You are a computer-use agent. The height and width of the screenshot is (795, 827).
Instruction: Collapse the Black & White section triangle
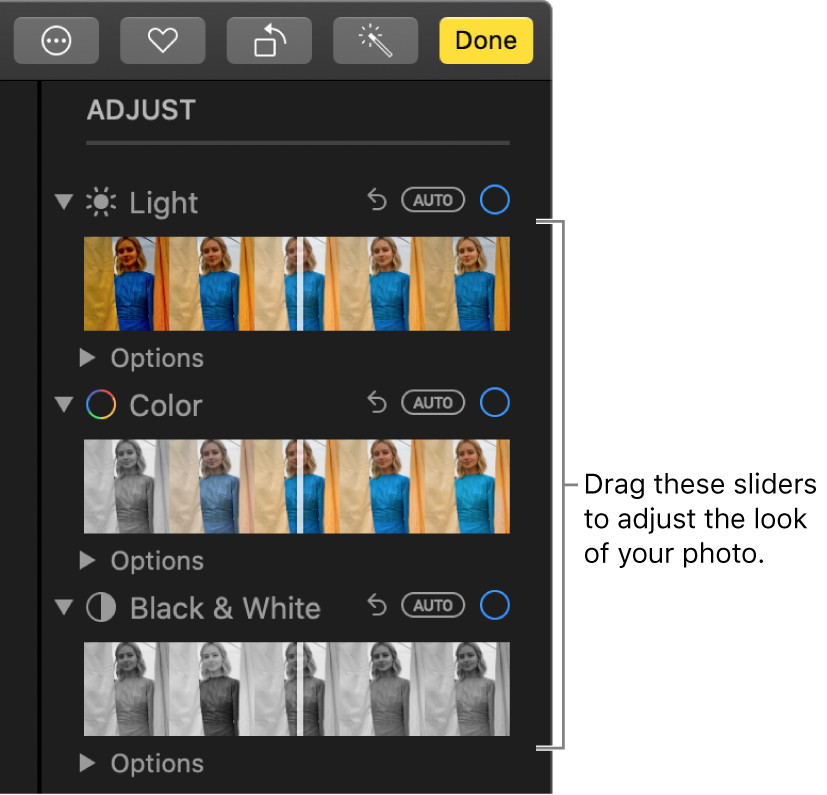point(63,607)
